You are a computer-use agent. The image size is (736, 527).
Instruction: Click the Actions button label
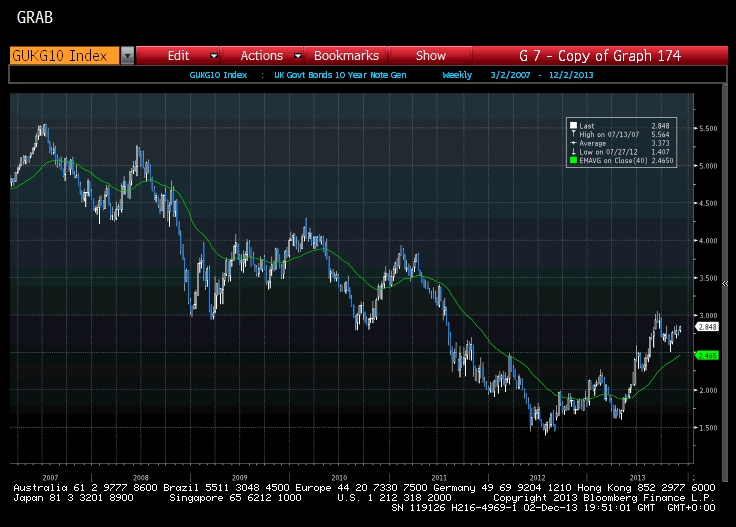261,56
